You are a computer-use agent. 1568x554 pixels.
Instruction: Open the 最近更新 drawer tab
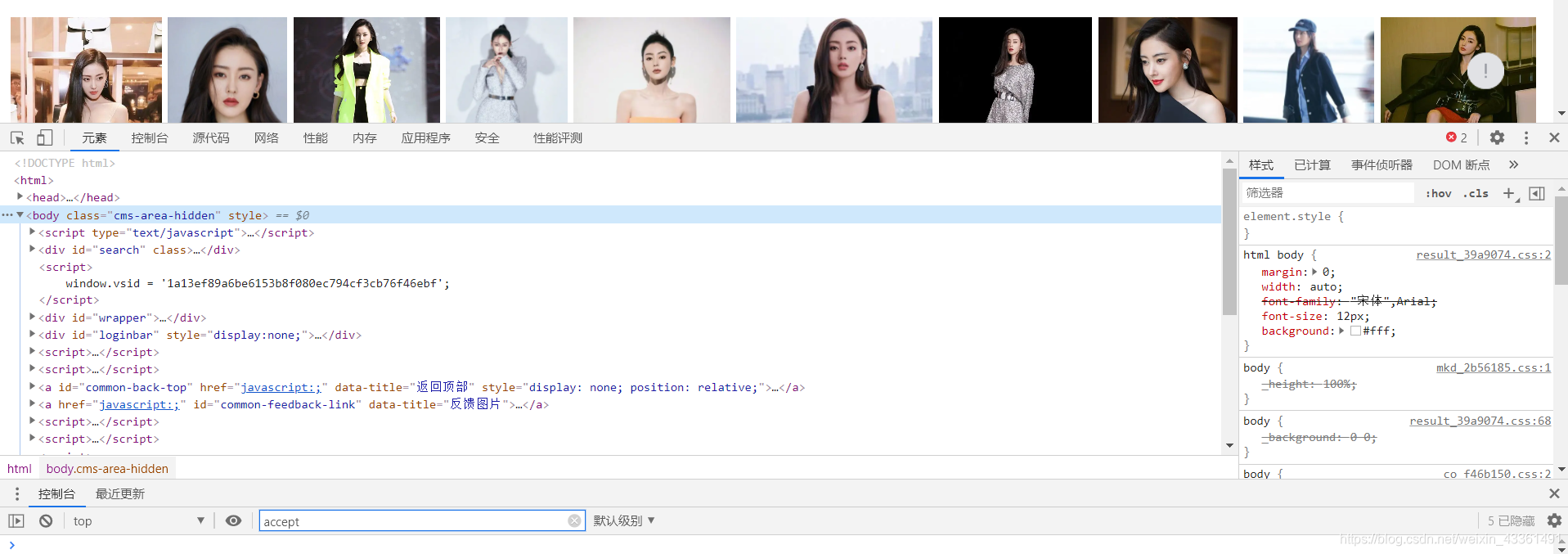click(x=120, y=493)
